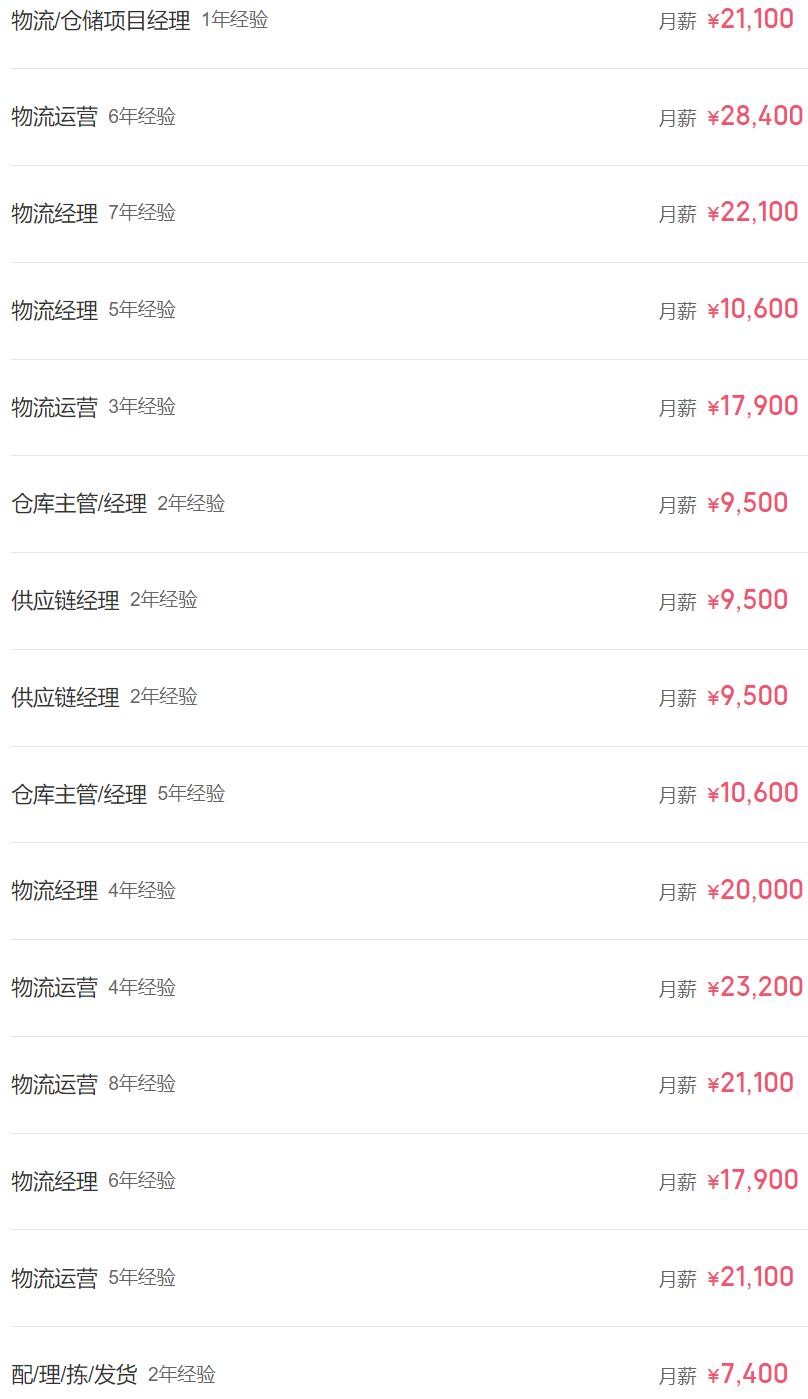The width and height of the screenshot is (808, 1399).
Task: Open the 物流运营 4年经验 job title
Action: 54,988
